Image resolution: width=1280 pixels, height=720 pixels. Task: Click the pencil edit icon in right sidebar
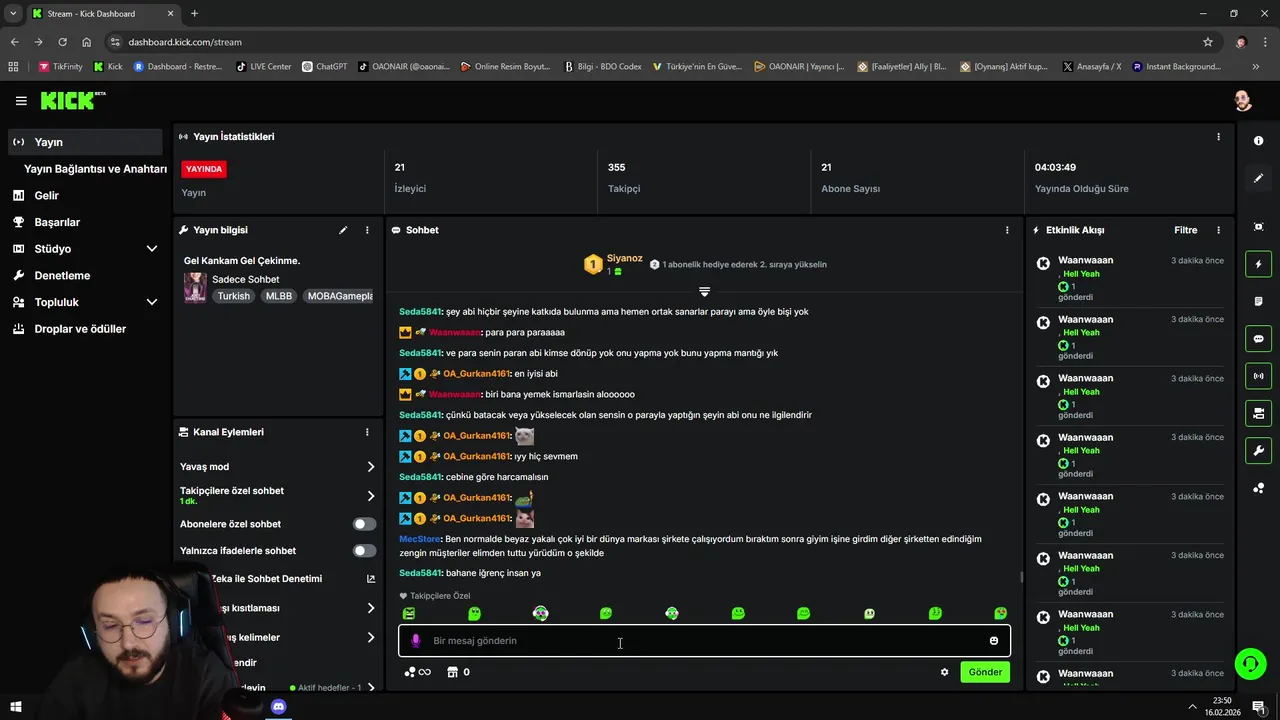[x=1258, y=178]
